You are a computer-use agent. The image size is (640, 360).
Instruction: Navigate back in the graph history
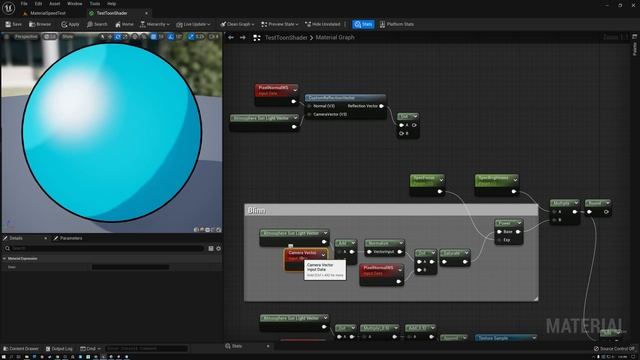pos(231,38)
